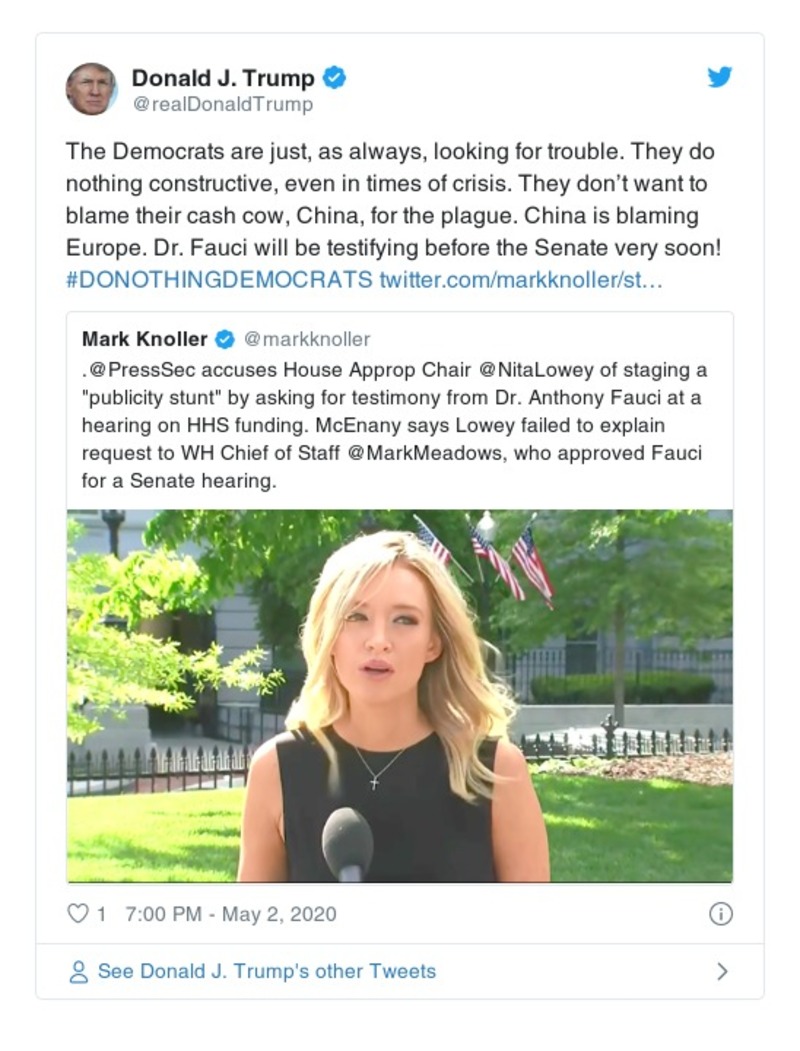Click the Twitter bird logo
The width and height of the screenshot is (800, 1051).
click(x=718, y=76)
